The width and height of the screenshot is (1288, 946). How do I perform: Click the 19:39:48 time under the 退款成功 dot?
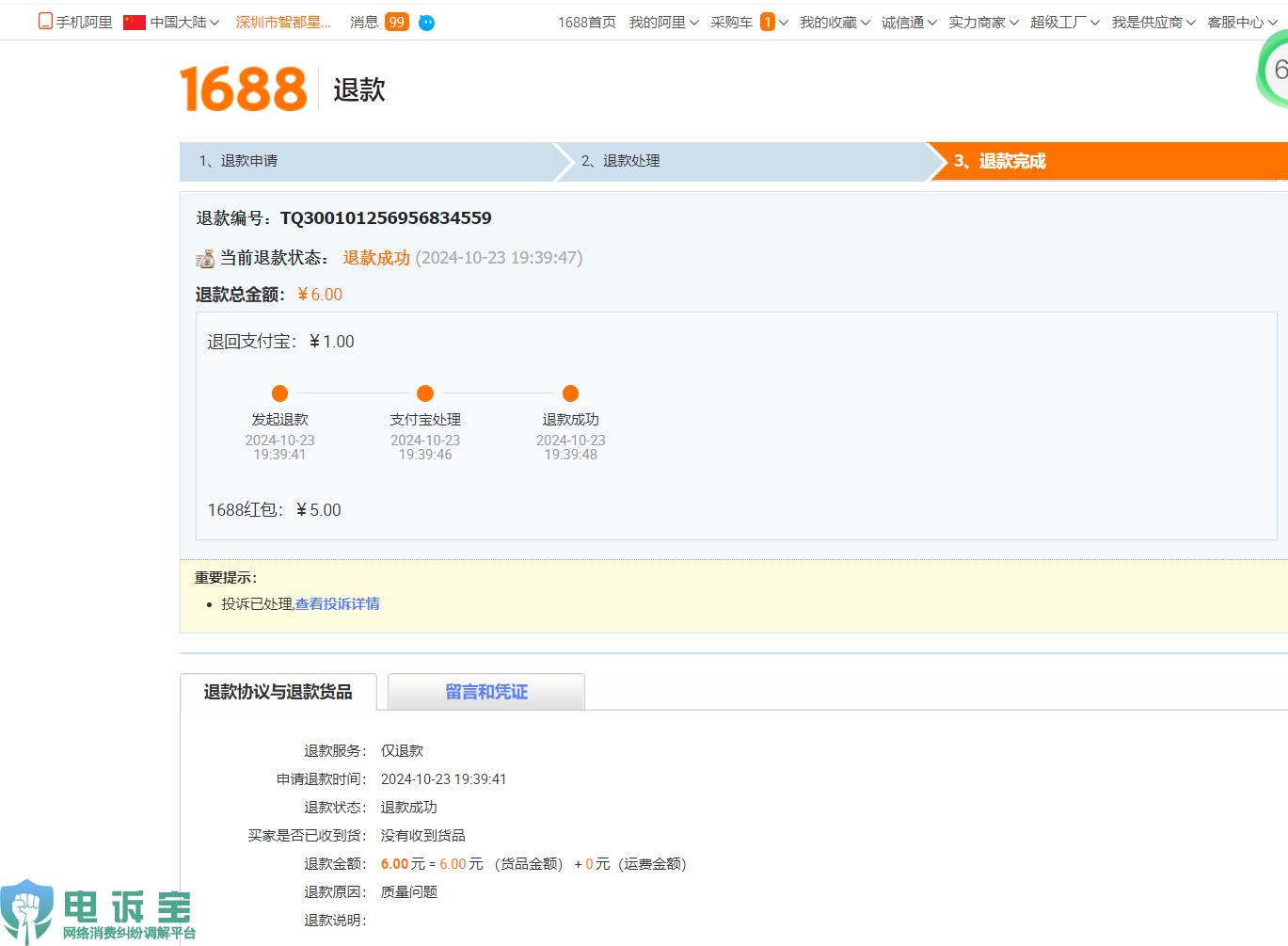pos(571,455)
